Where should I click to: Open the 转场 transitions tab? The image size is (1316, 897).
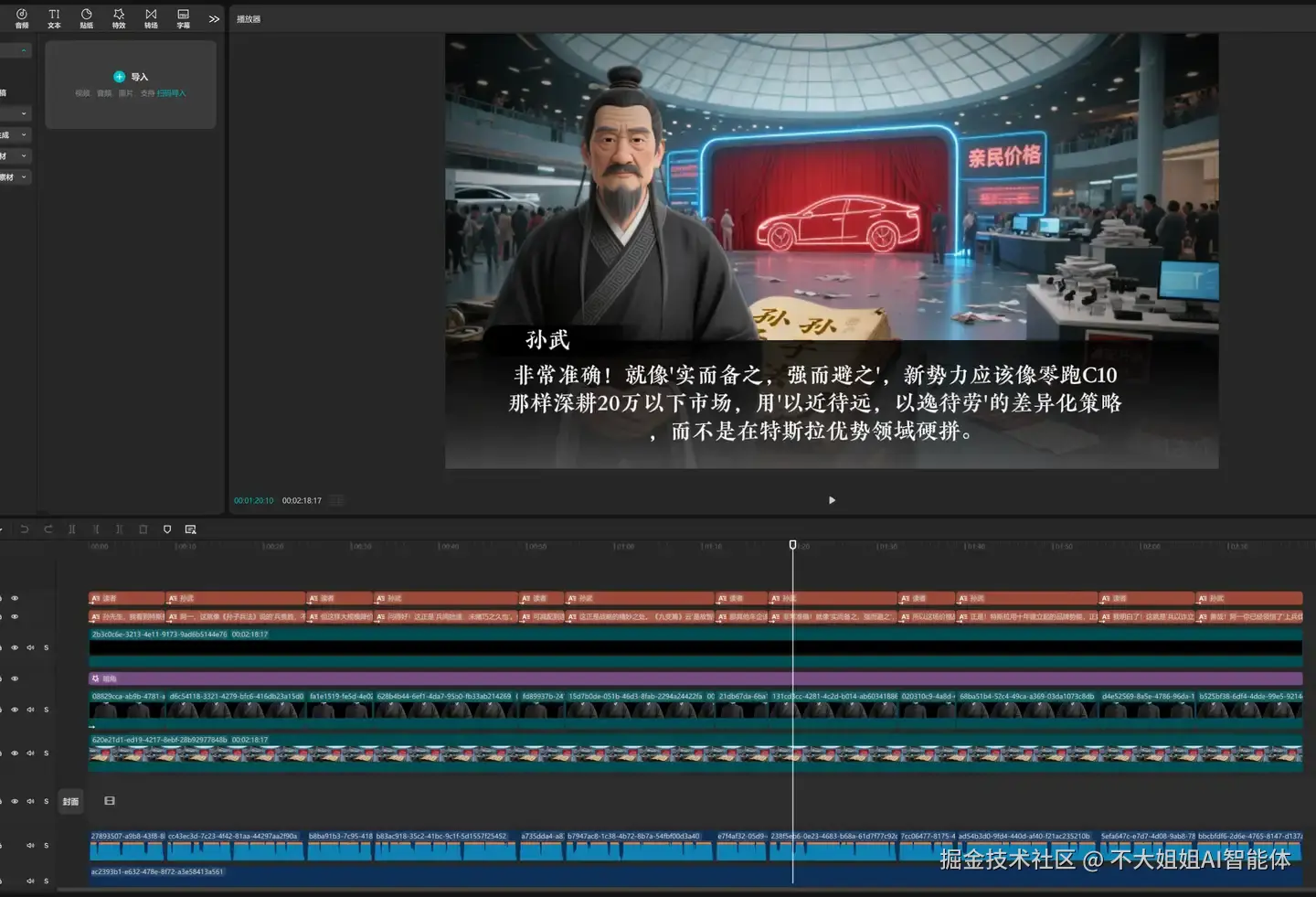[151, 18]
